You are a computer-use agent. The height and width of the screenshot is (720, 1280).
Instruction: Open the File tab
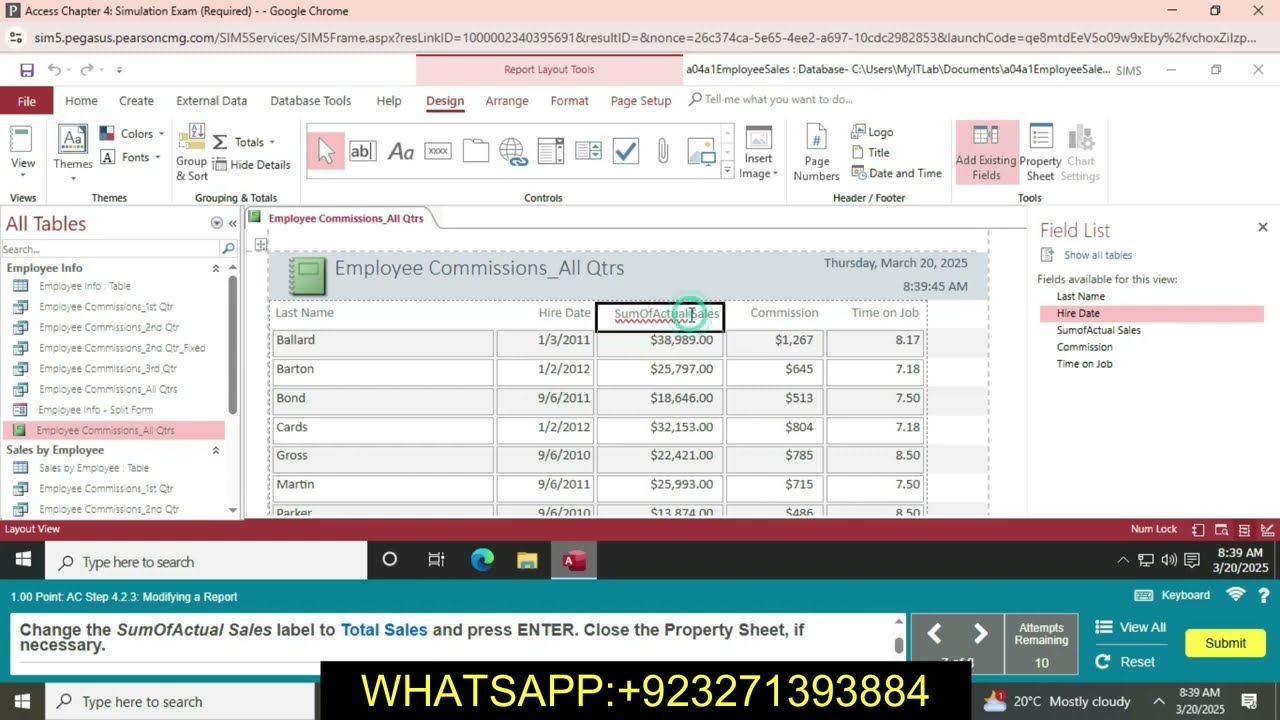[27, 101]
